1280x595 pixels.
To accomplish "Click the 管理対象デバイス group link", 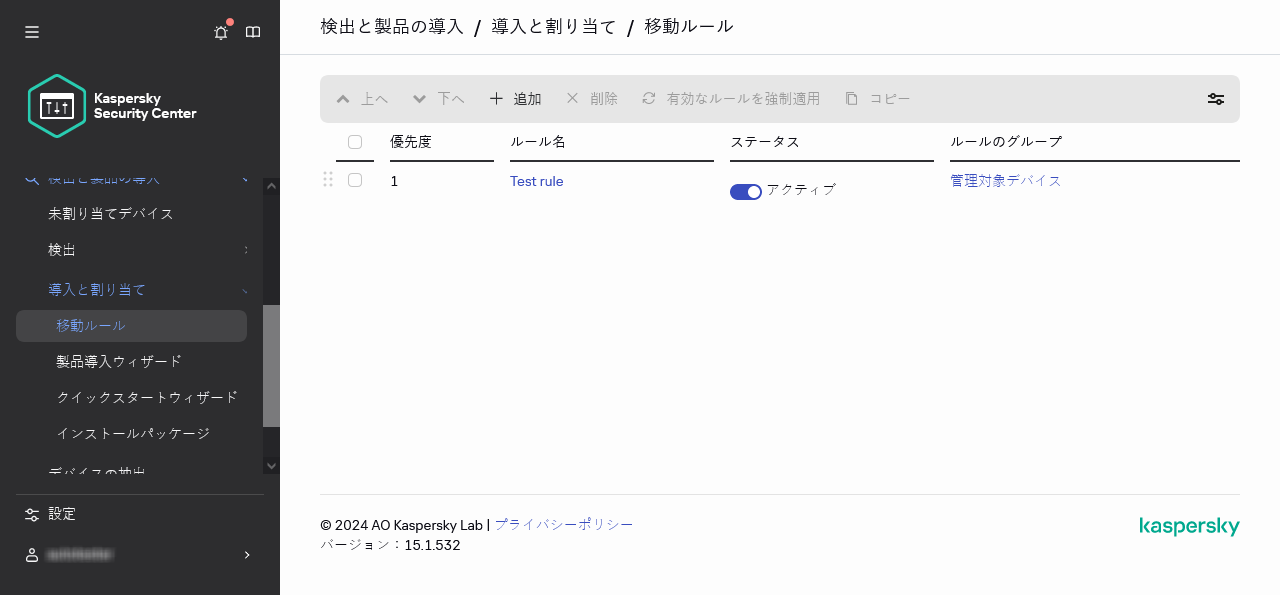I will [x=1005, y=181].
